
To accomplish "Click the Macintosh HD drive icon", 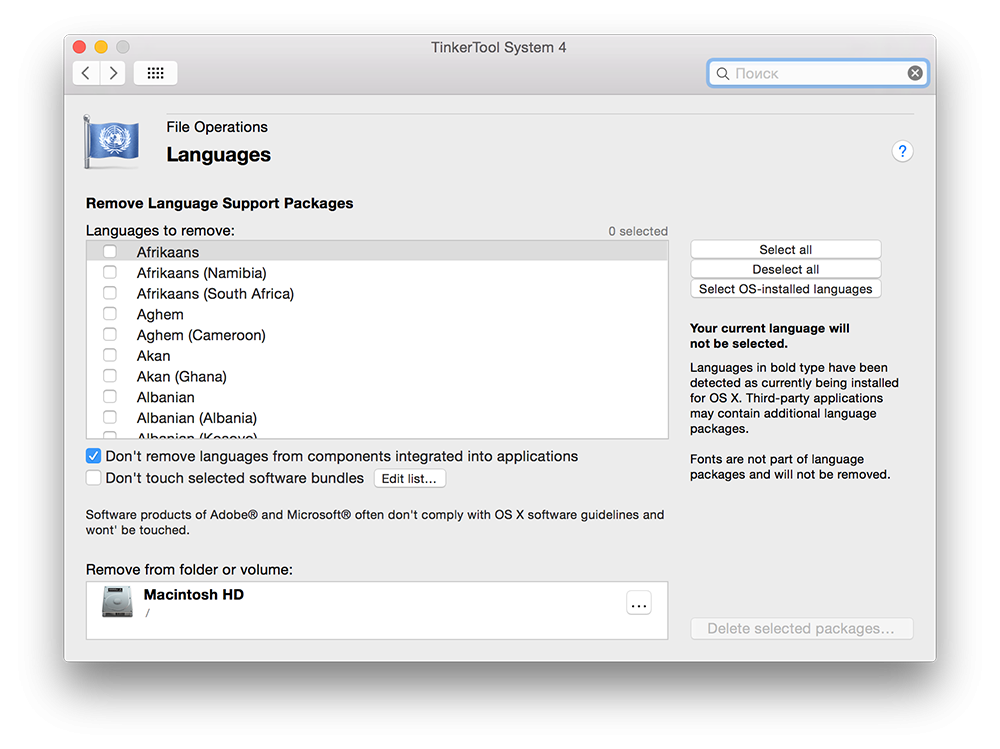I will tap(117, 602).
